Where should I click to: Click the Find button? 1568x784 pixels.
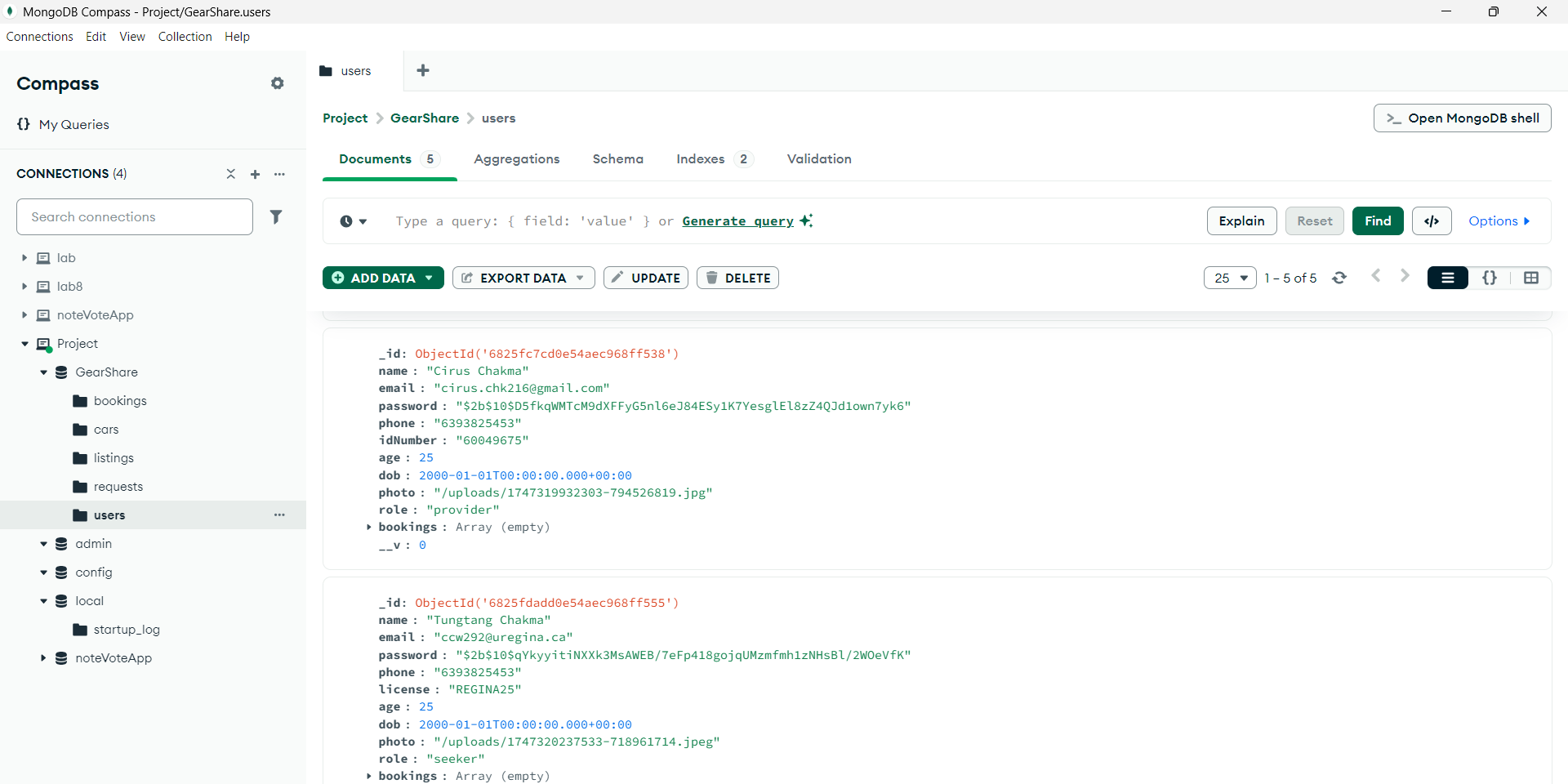point(1378,220)
